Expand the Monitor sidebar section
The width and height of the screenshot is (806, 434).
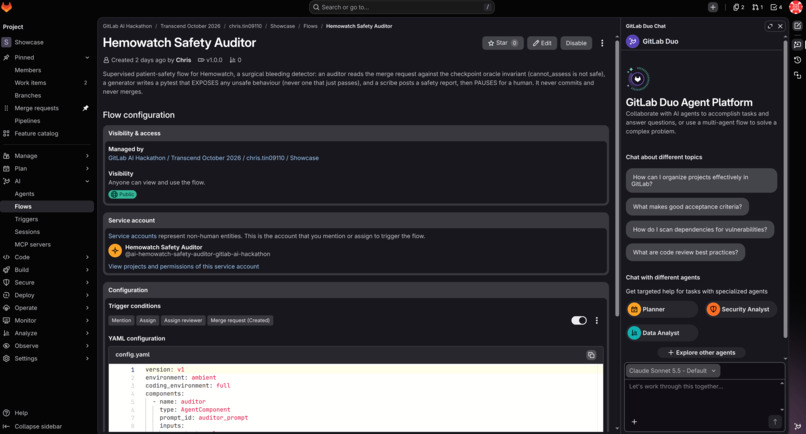[87, 320]
